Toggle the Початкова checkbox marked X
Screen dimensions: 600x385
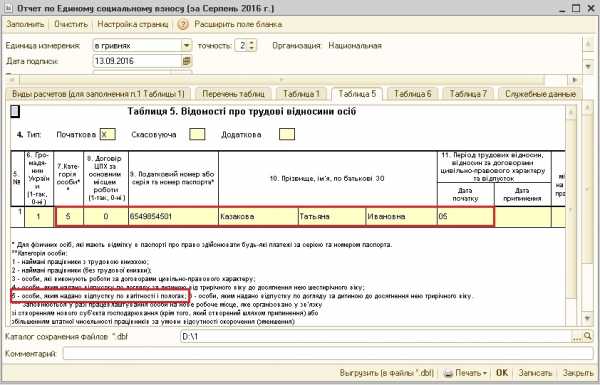108,135
